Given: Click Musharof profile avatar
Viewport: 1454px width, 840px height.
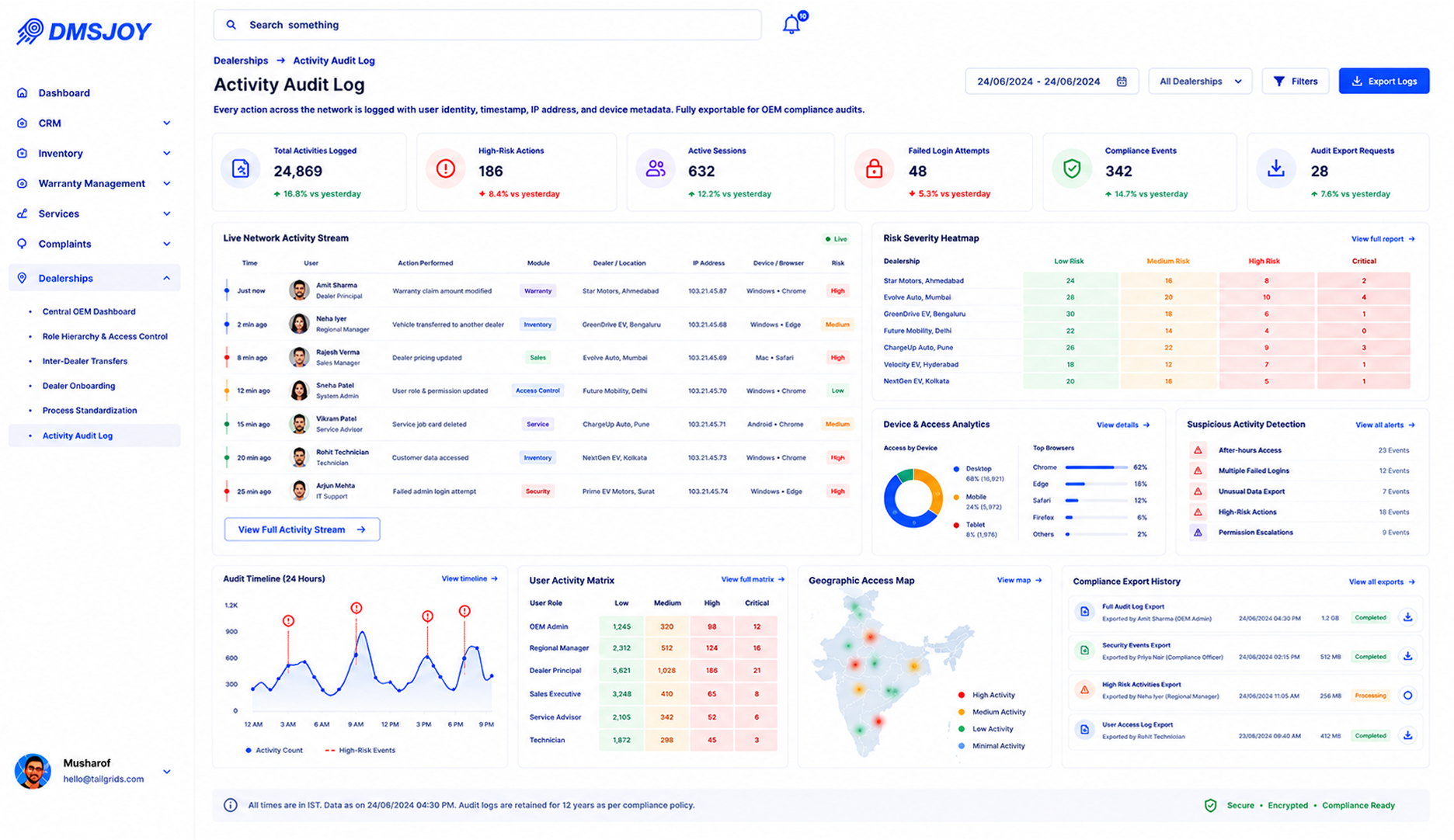Looking at the screenshot, I should (x=33, y=771).
